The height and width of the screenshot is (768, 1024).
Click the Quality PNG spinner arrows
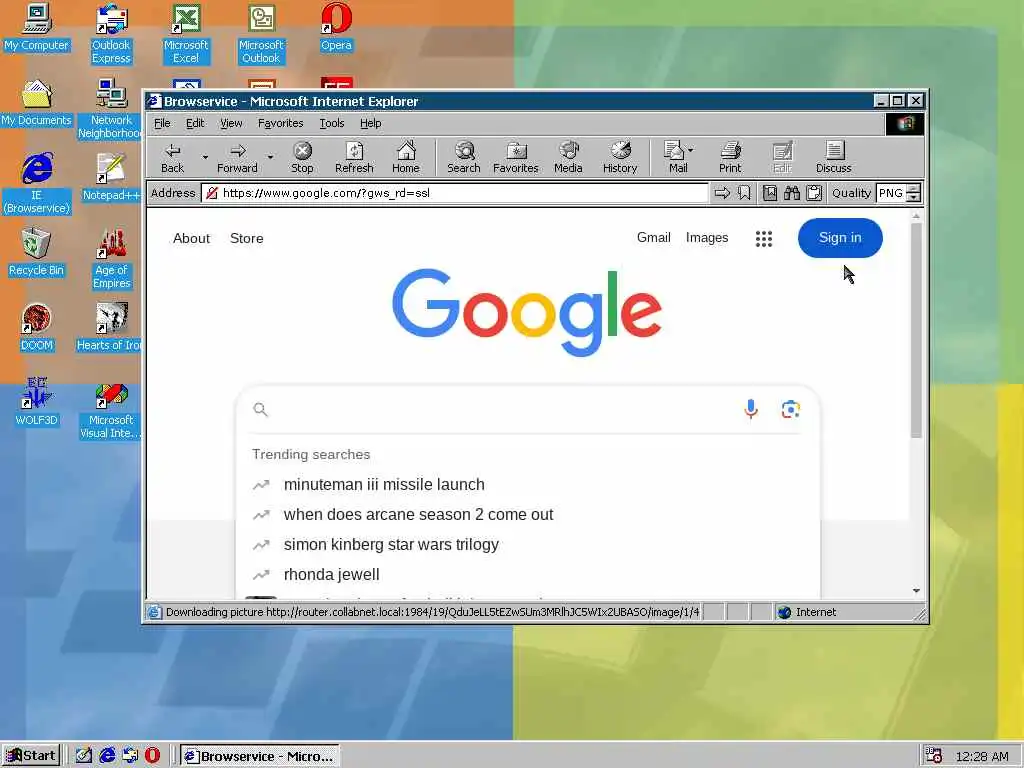click(914, 193)
